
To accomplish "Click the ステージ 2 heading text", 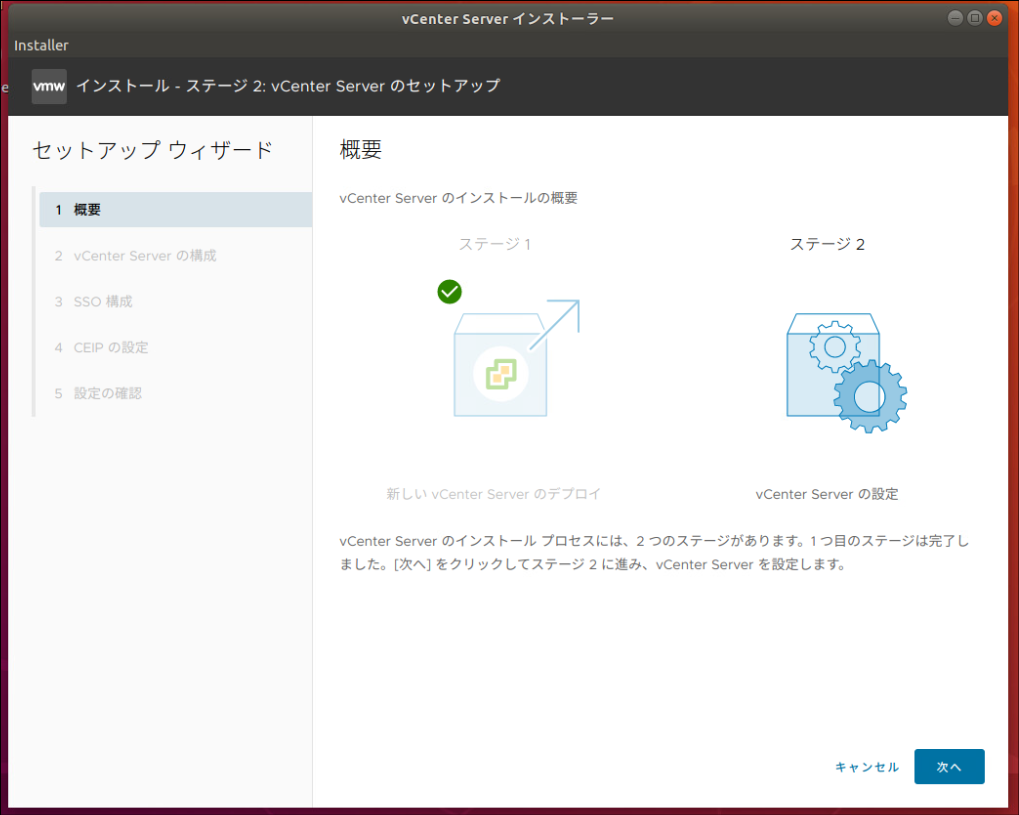I will (827, 244).
